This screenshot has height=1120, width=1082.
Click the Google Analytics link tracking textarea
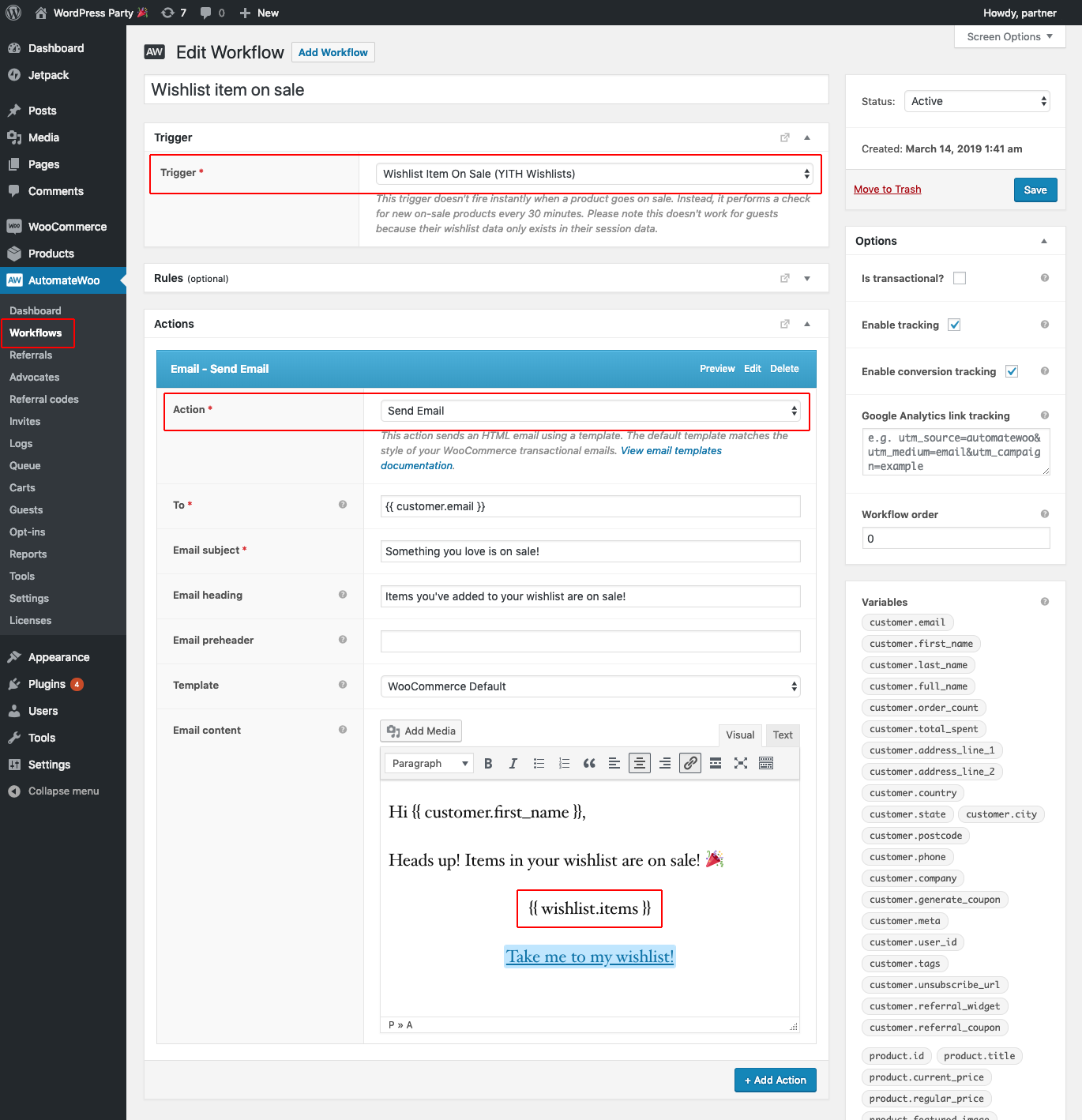coord(956,452)
